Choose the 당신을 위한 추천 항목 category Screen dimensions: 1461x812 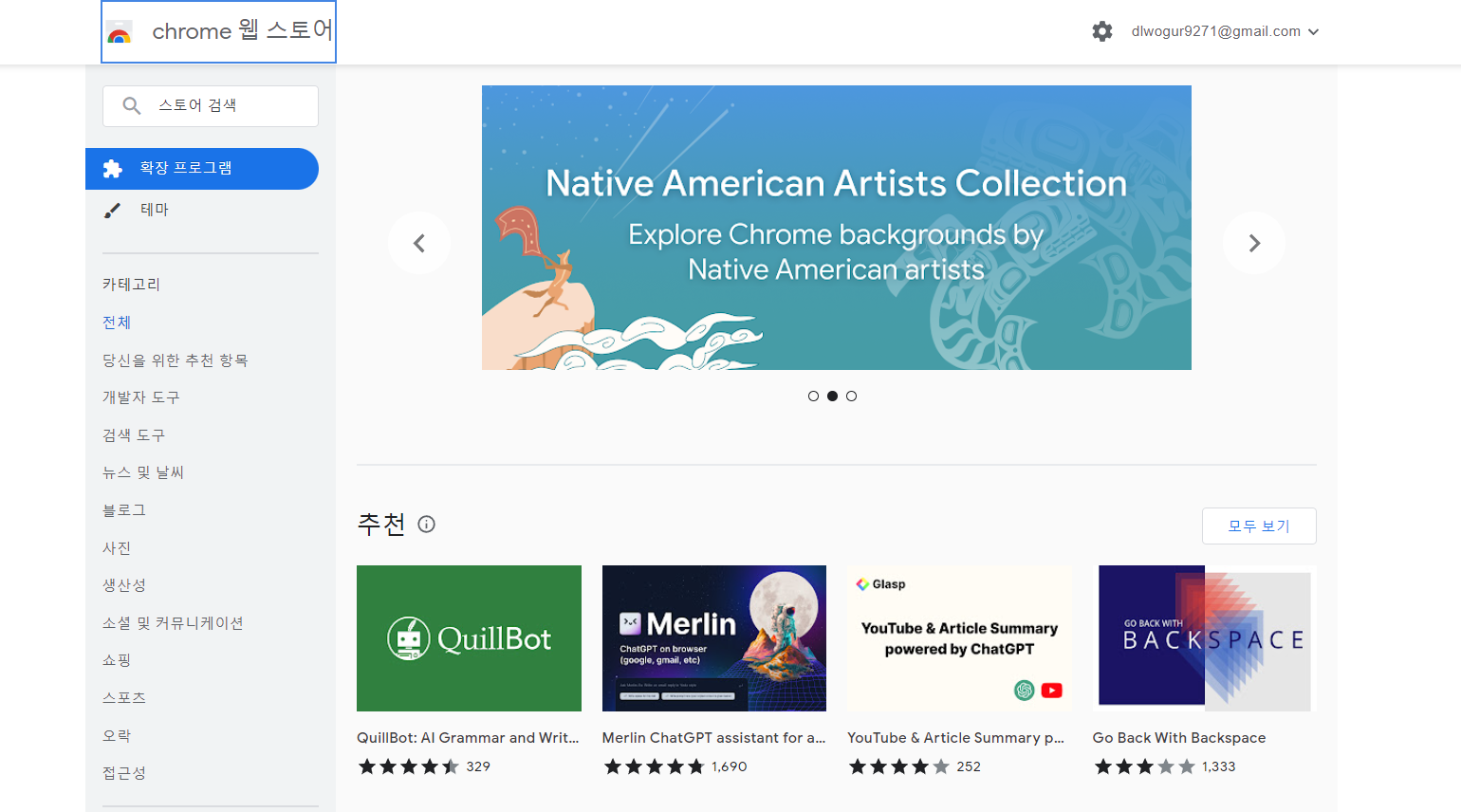pos(176,360)
